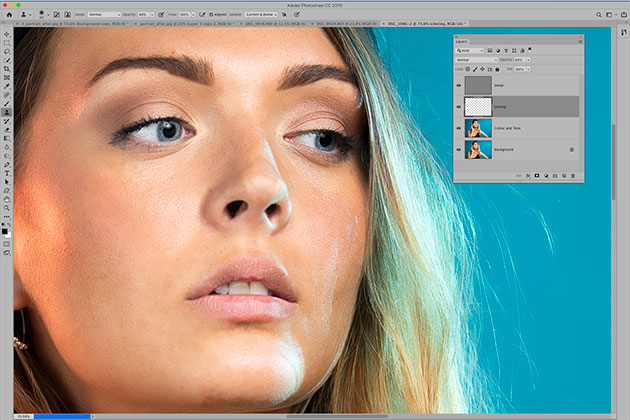The width and height of the screenshot is (630, 420).
Task: Select the Rectangular Marquee tool
Action: point(7,43)
